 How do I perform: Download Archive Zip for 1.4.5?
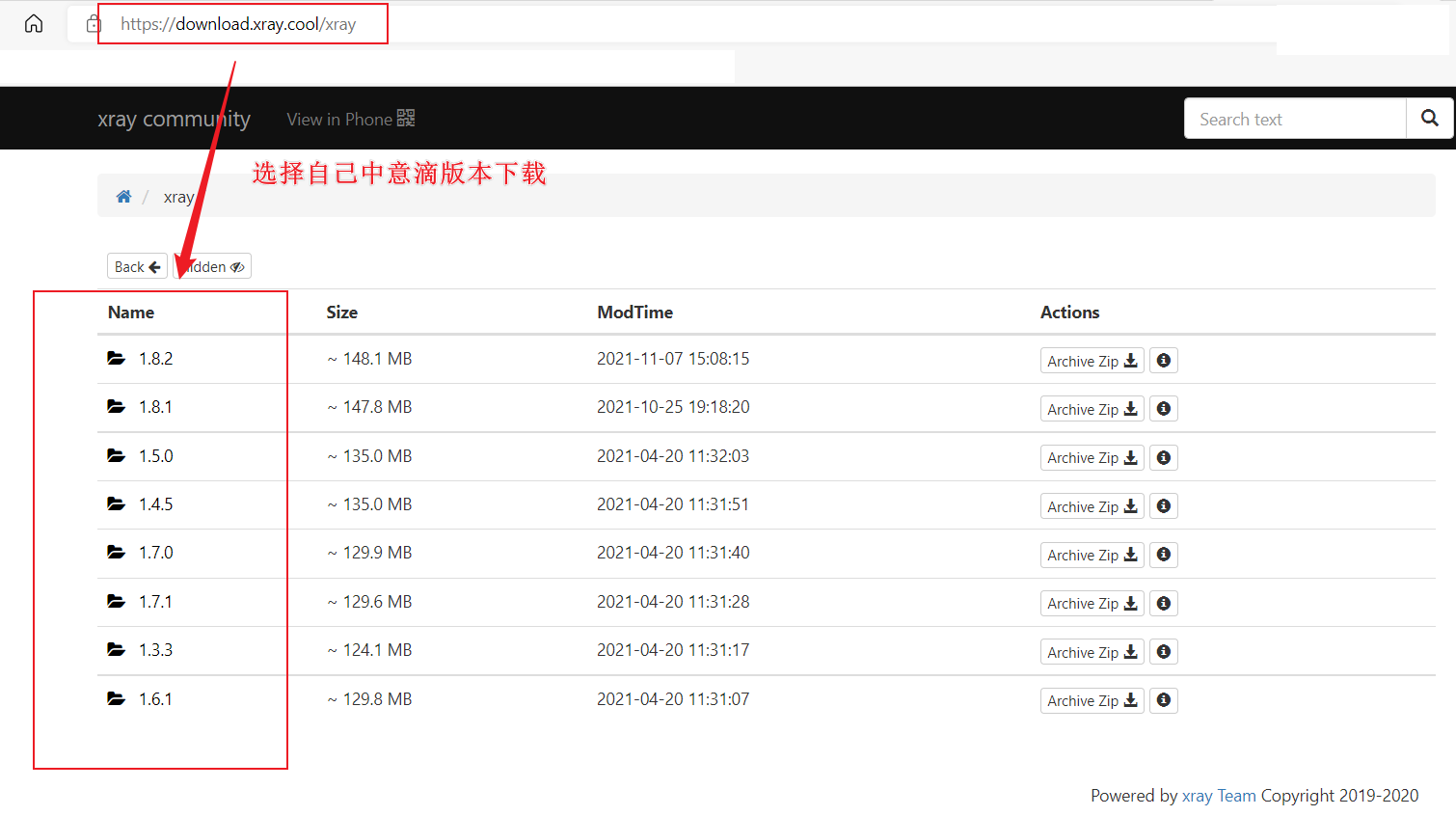(x=1092, y=506)
